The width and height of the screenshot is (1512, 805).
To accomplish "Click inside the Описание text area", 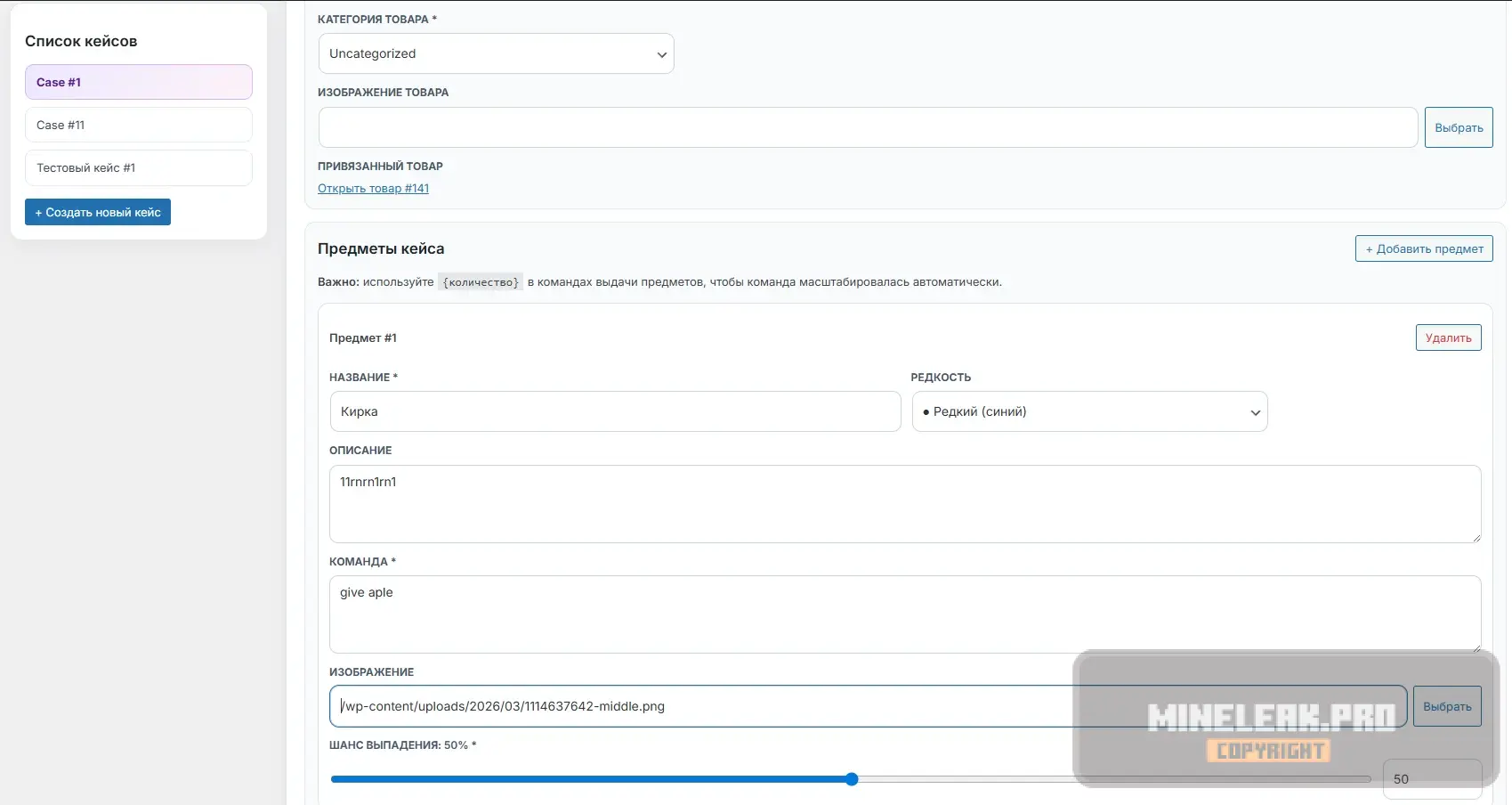I will [x=904, y=503].
